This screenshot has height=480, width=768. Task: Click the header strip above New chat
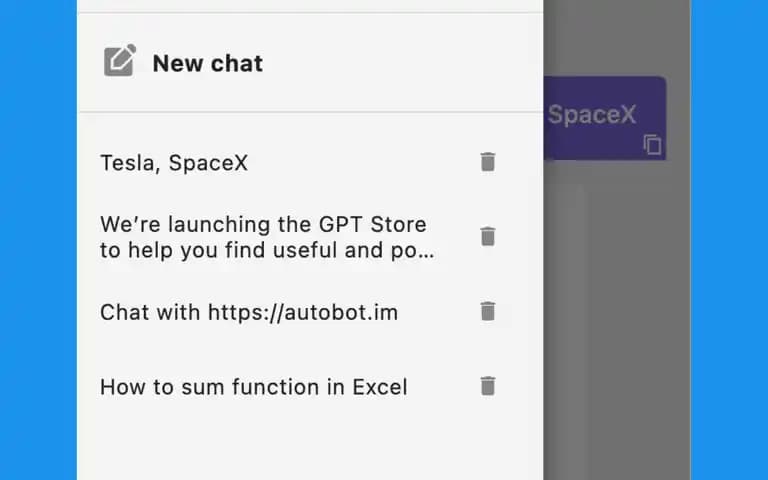point(310,6)
